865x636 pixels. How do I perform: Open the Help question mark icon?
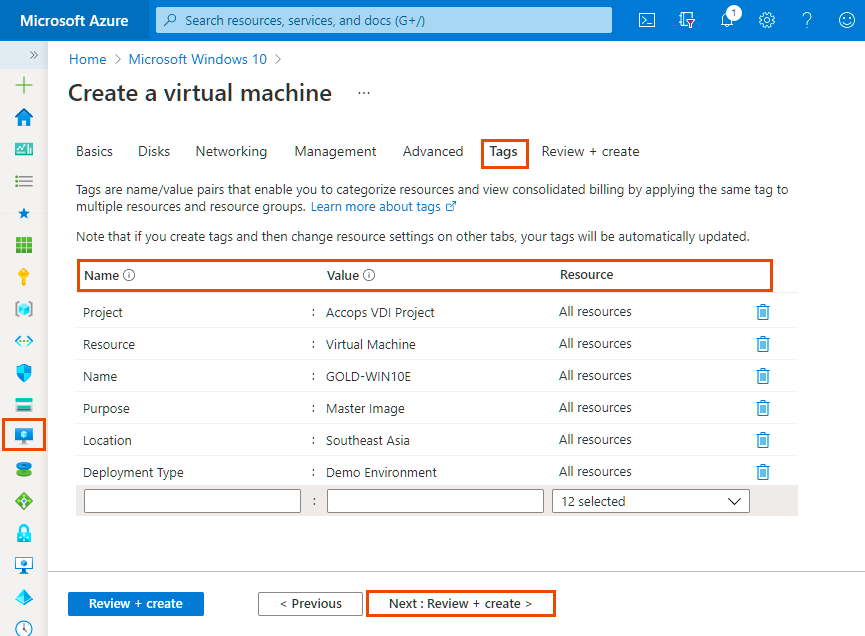[807, 20]
